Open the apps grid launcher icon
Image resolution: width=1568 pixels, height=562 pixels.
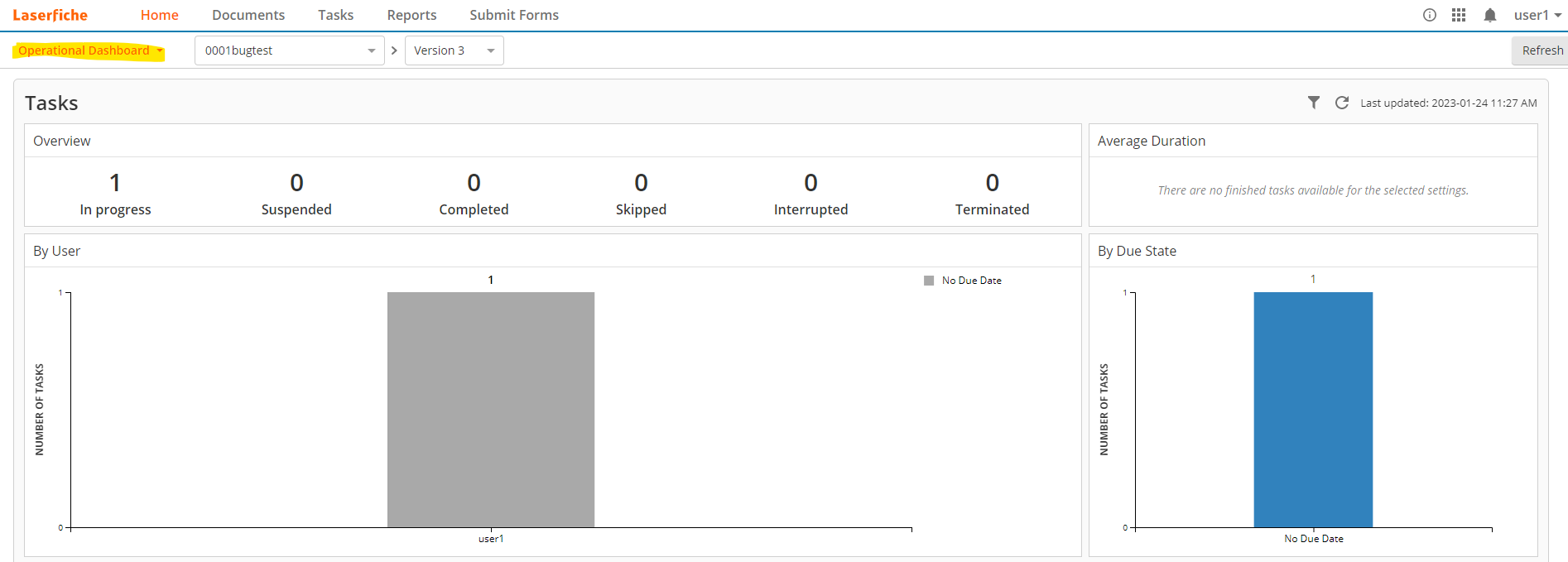point(1459,15)
